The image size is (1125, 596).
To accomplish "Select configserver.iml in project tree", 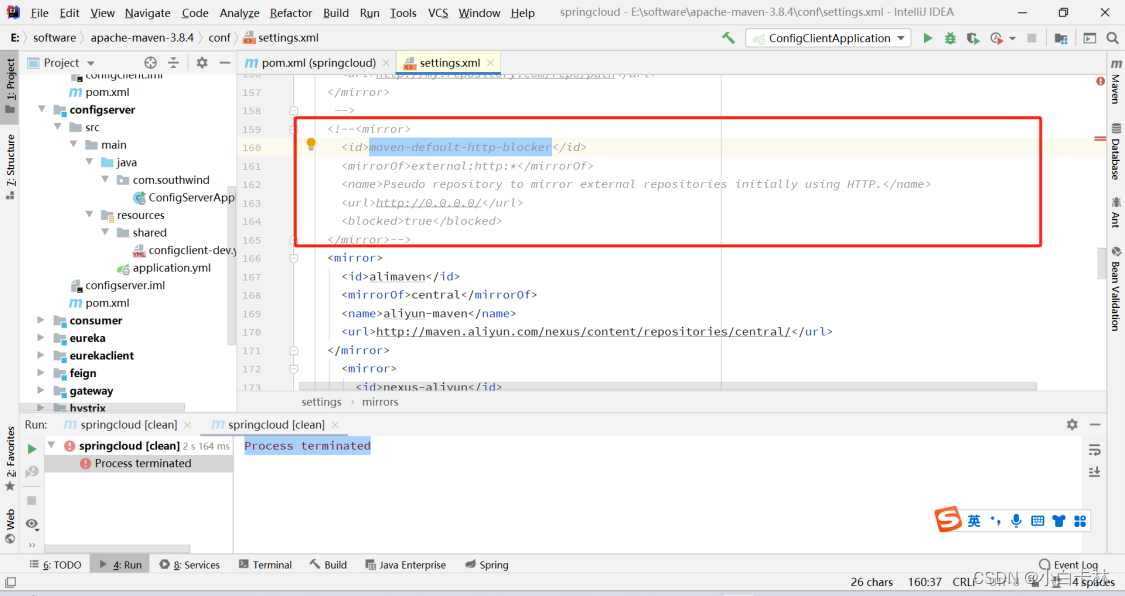I will point(125,285).
